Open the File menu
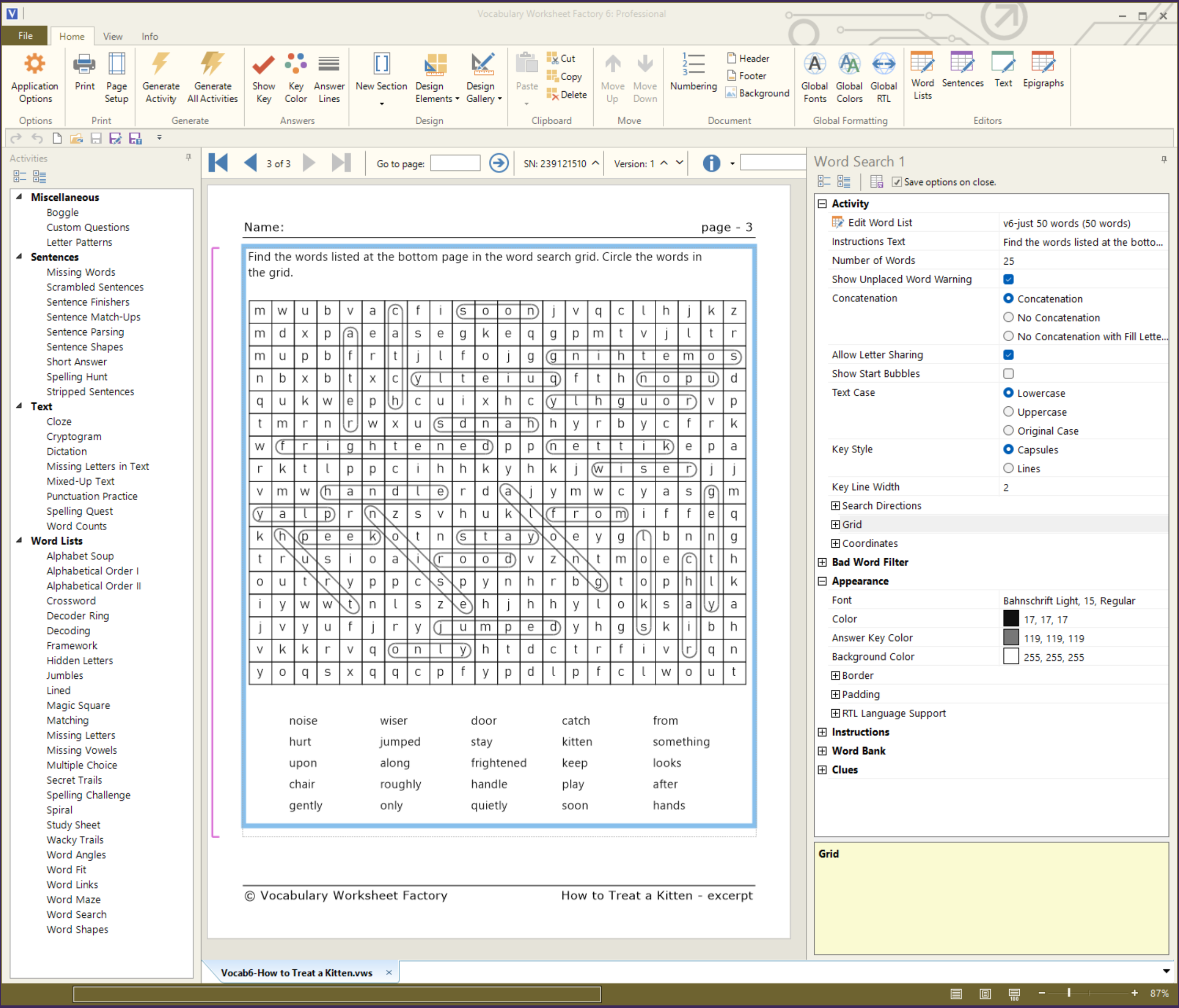This screenshot has height=1008, width=1179. 25,36
